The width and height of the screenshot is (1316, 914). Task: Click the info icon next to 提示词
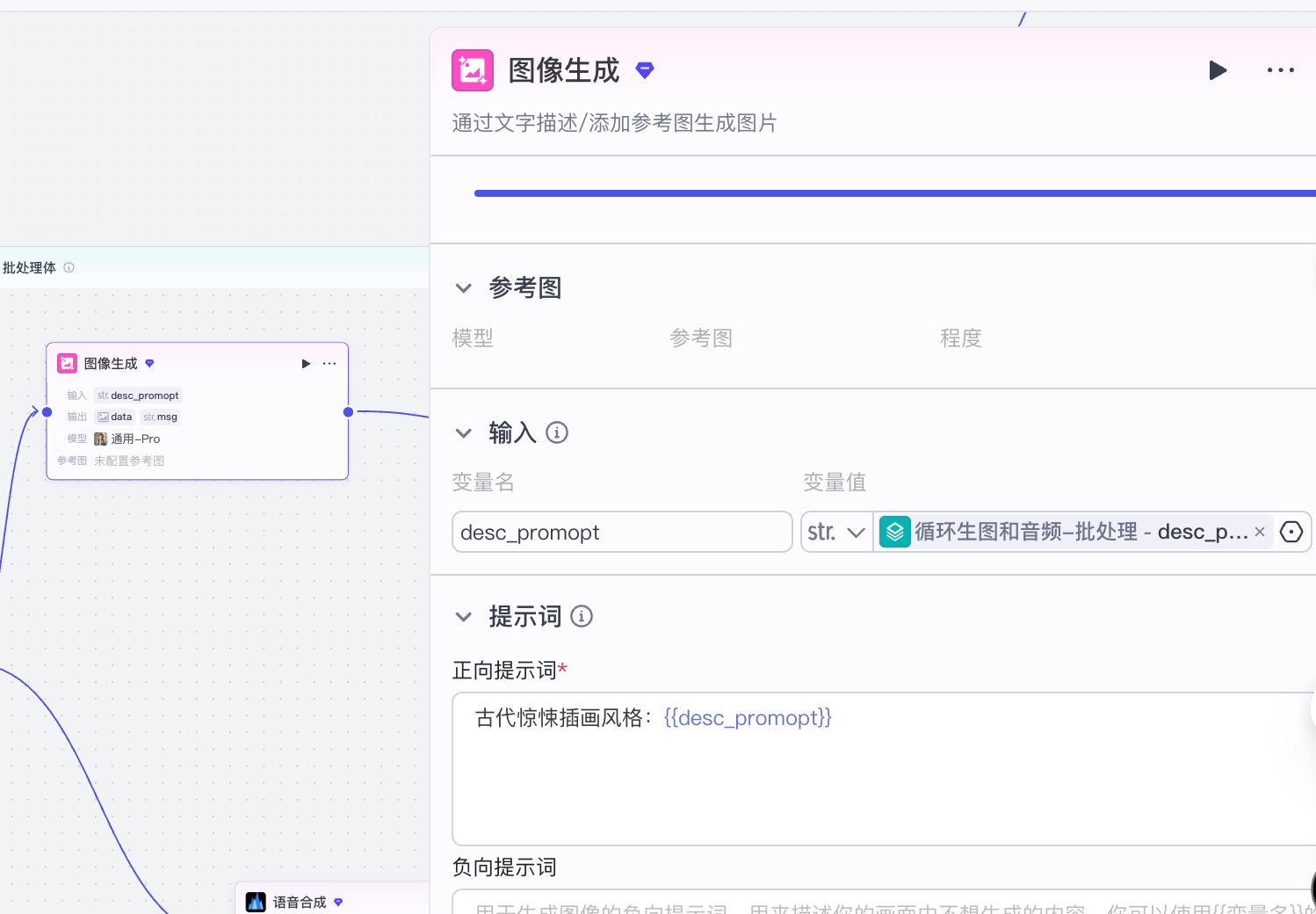tap(582, 617)
